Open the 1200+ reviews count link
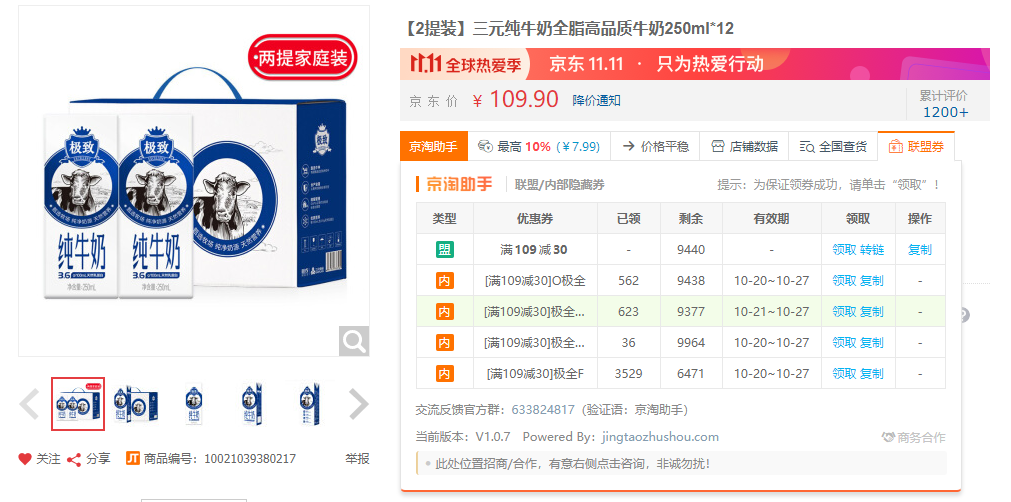The width and height of the screenshot is (1011, 502). click(945, 112)
